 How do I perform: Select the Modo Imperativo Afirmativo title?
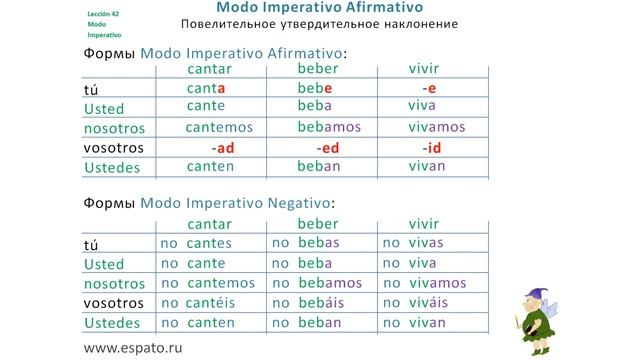pyautogui.click(x=320, y=7)
